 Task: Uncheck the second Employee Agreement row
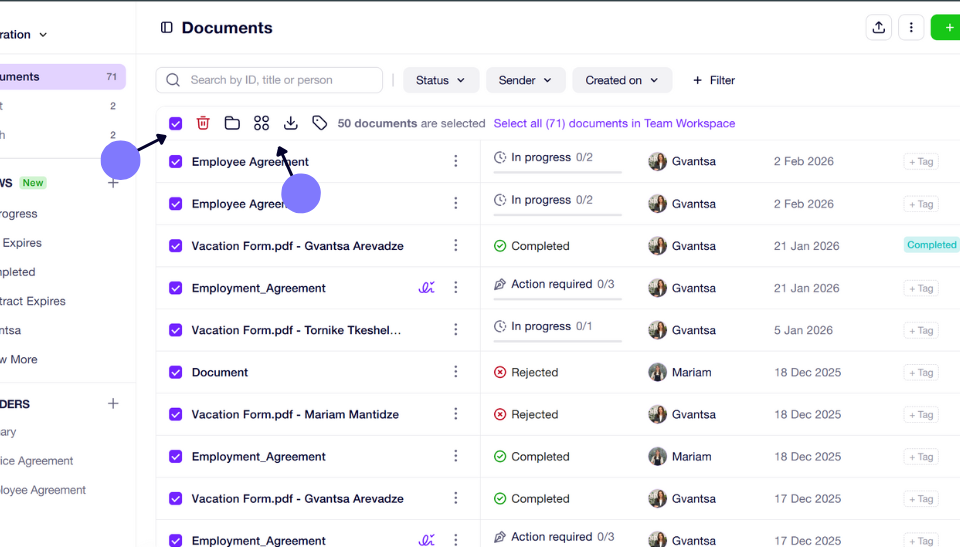coord(176,204)
